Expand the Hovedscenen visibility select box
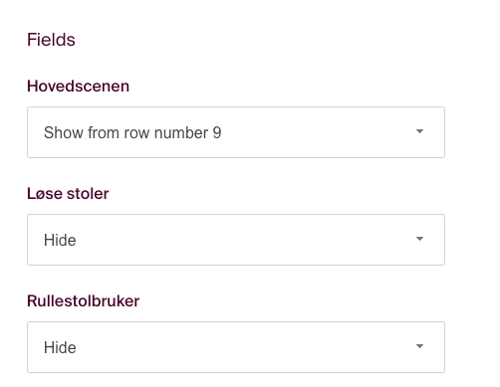 (236, 132)
